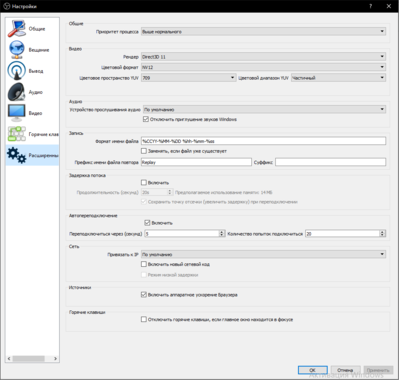Click the Суффикс input field

tap(331, 162)
